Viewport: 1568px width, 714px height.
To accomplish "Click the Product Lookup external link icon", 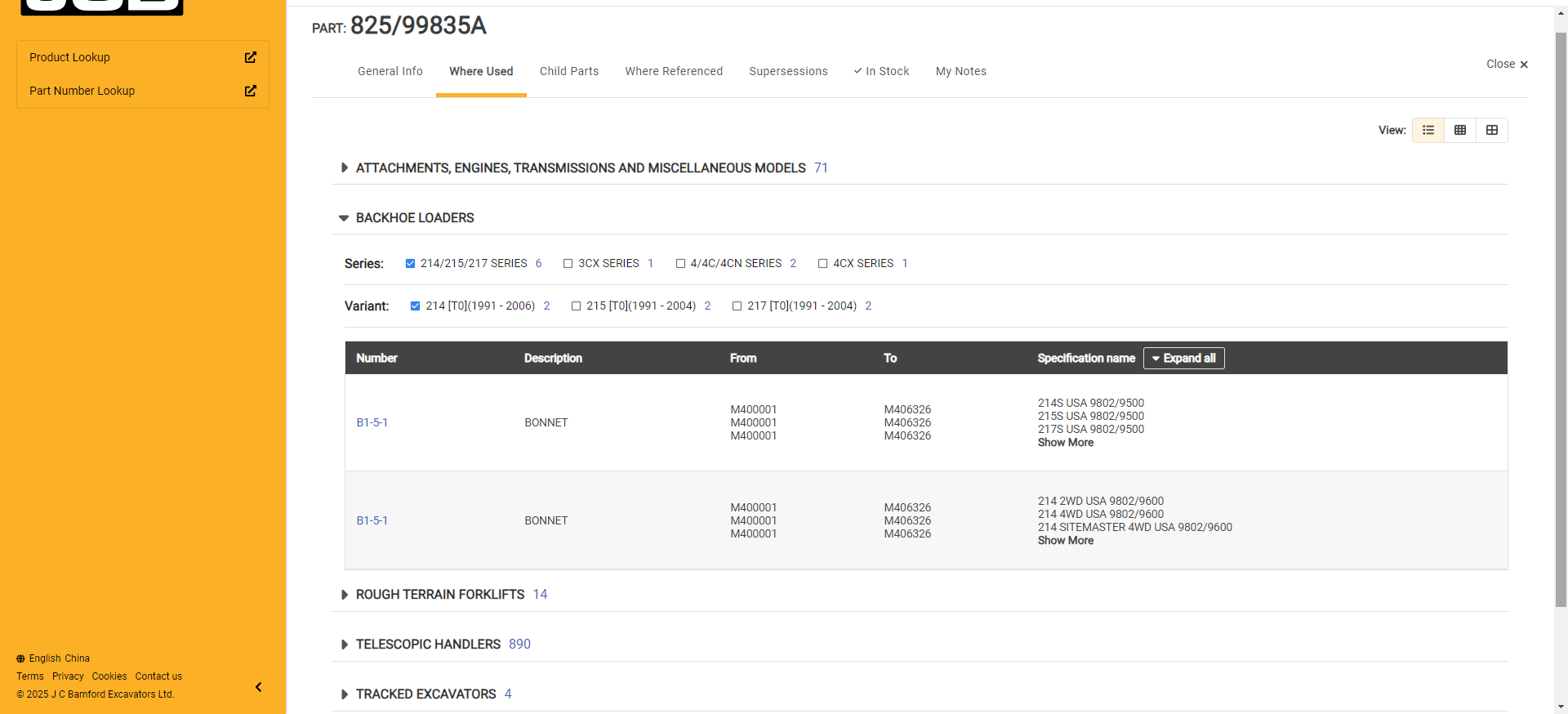I will (251, 57).
